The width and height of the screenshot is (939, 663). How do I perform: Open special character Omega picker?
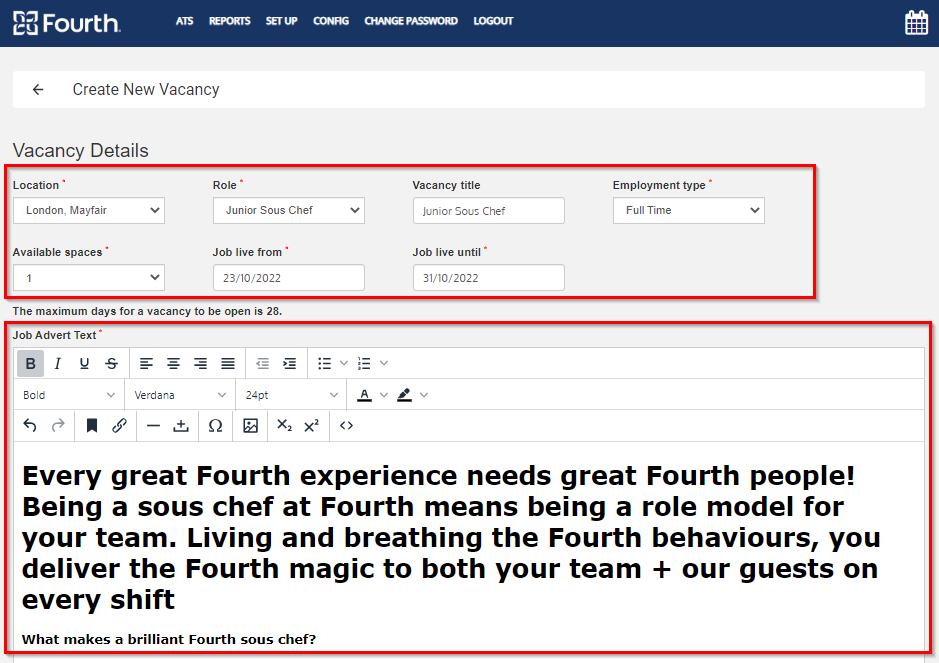216,426
